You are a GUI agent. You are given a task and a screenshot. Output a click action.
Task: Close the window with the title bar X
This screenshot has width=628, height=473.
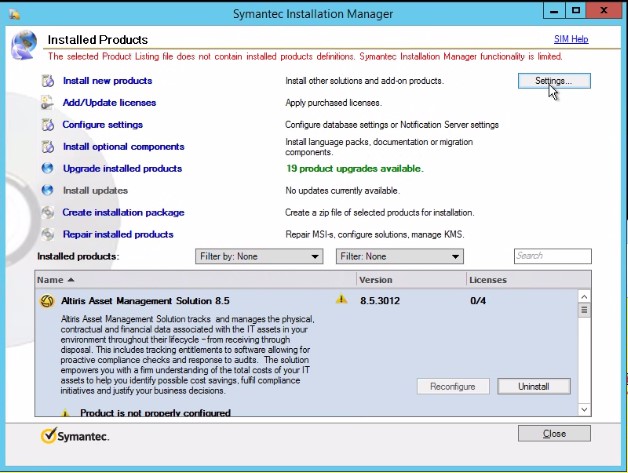click(x=604, y=11)
